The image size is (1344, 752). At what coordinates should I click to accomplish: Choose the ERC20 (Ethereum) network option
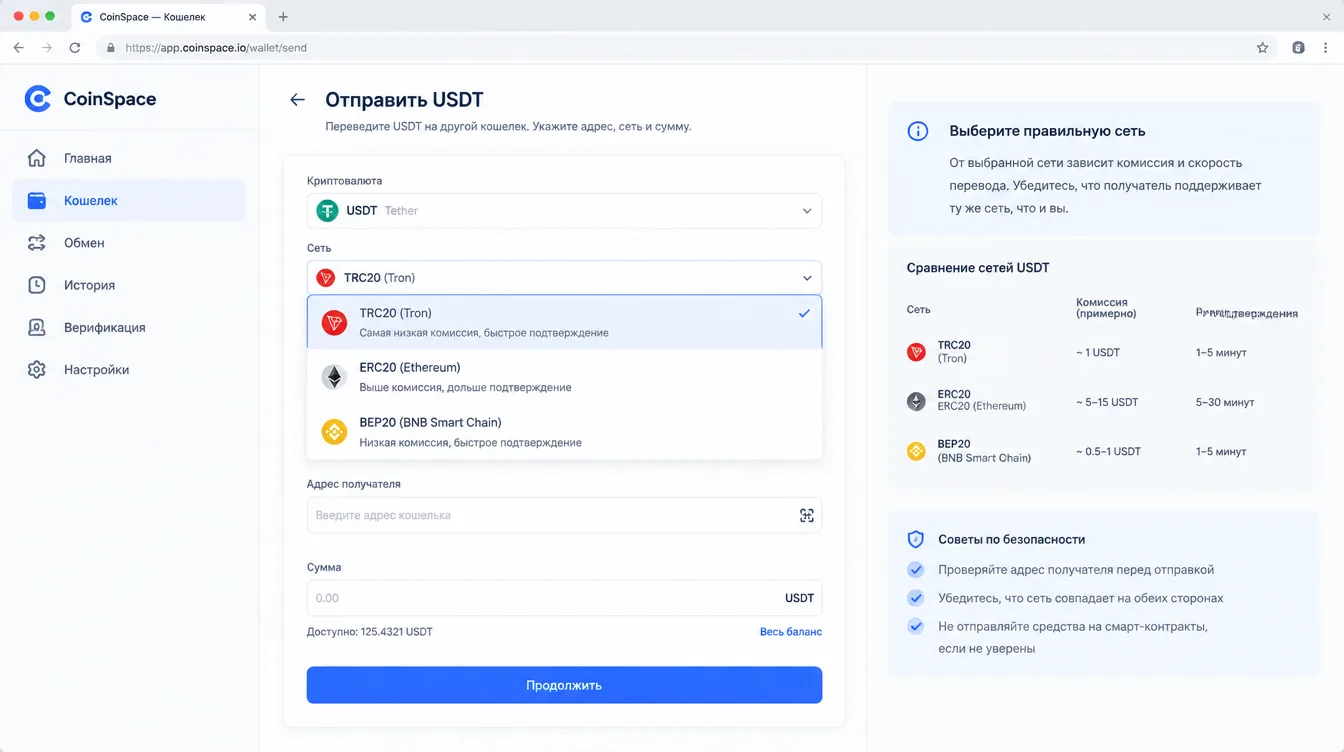(564, 377)
